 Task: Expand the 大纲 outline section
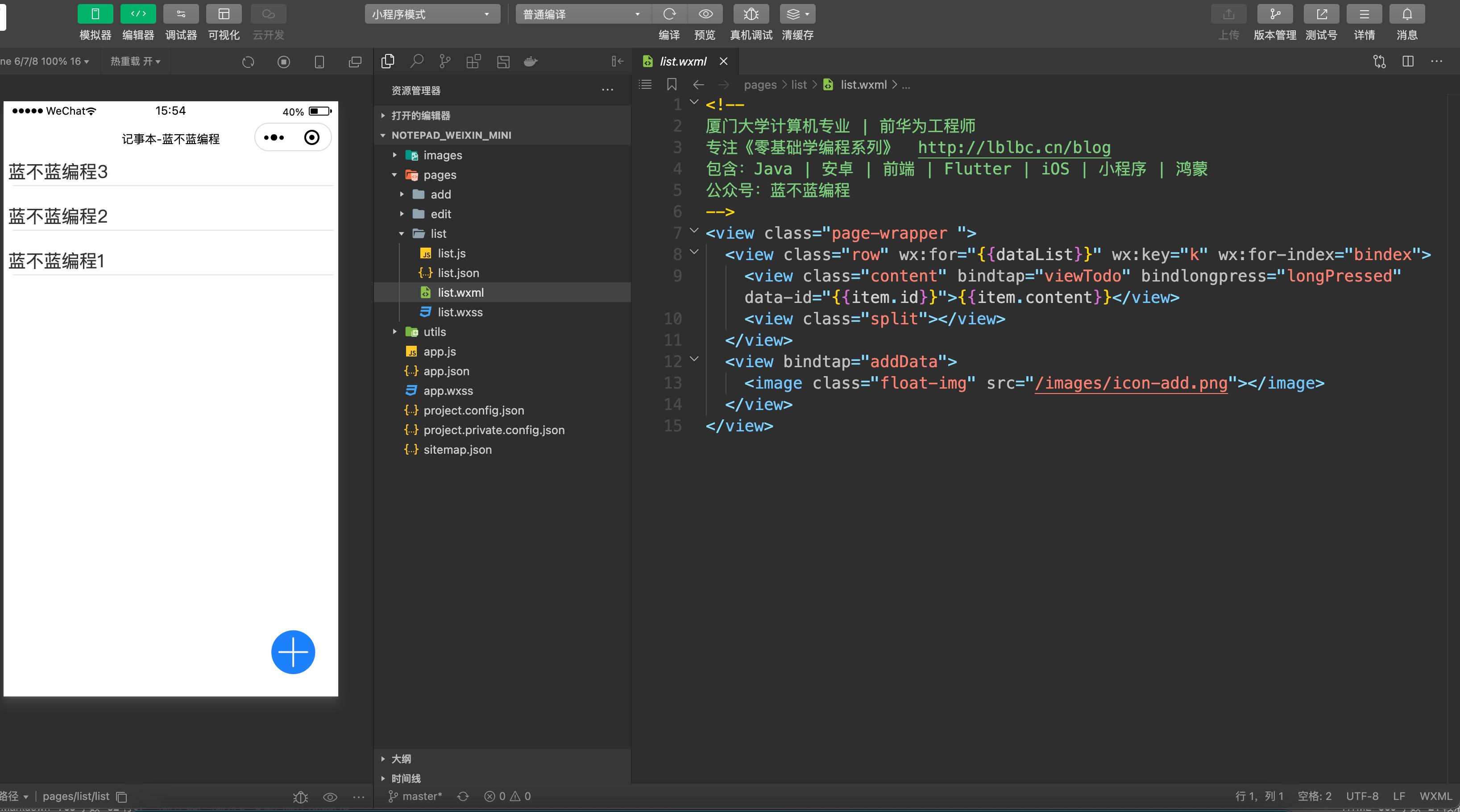[x=401, y=759]
